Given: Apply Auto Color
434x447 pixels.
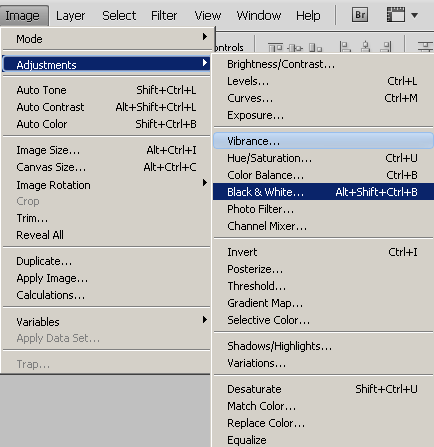Looking at the screenshot, I should point(106,124).
